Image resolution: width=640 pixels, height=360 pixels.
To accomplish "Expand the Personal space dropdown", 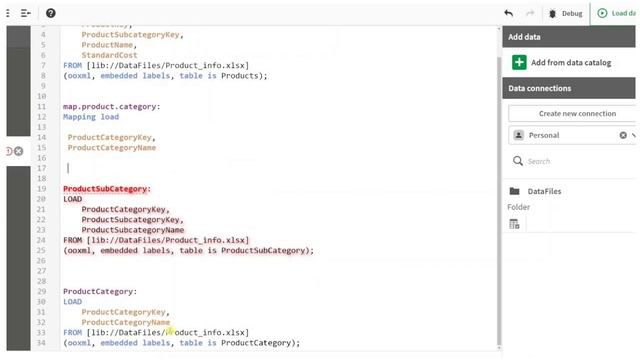I will pyautogui.click(x=634, y=135).
